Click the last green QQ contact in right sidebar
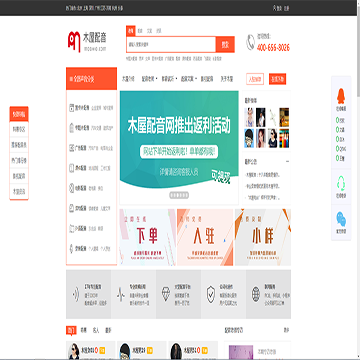 (x=341, y=159)
